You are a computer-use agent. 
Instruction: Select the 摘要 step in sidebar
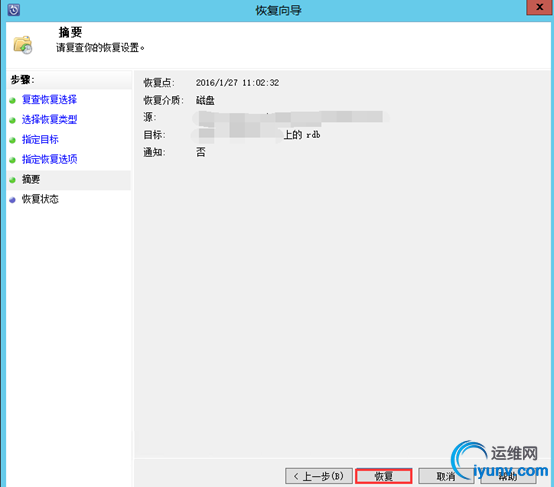(31, 179)
